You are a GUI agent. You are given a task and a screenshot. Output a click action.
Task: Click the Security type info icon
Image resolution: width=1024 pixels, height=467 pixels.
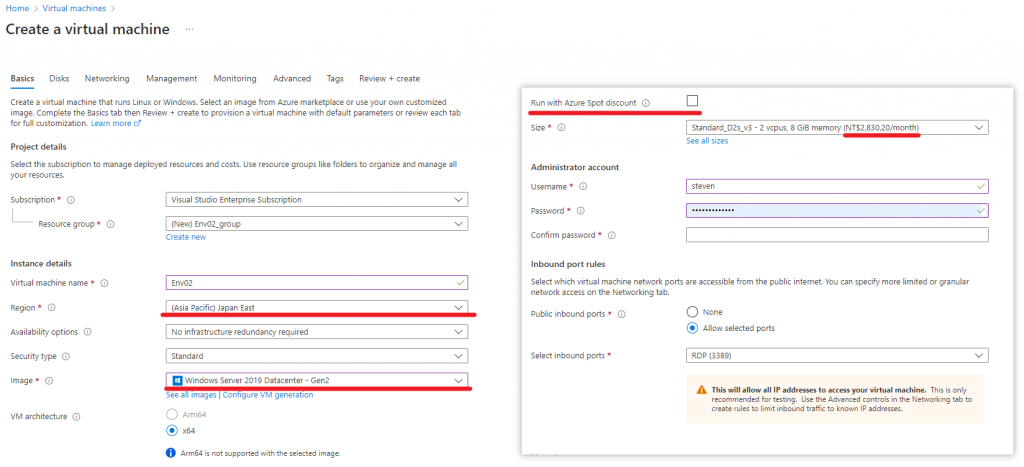point(65,357)
